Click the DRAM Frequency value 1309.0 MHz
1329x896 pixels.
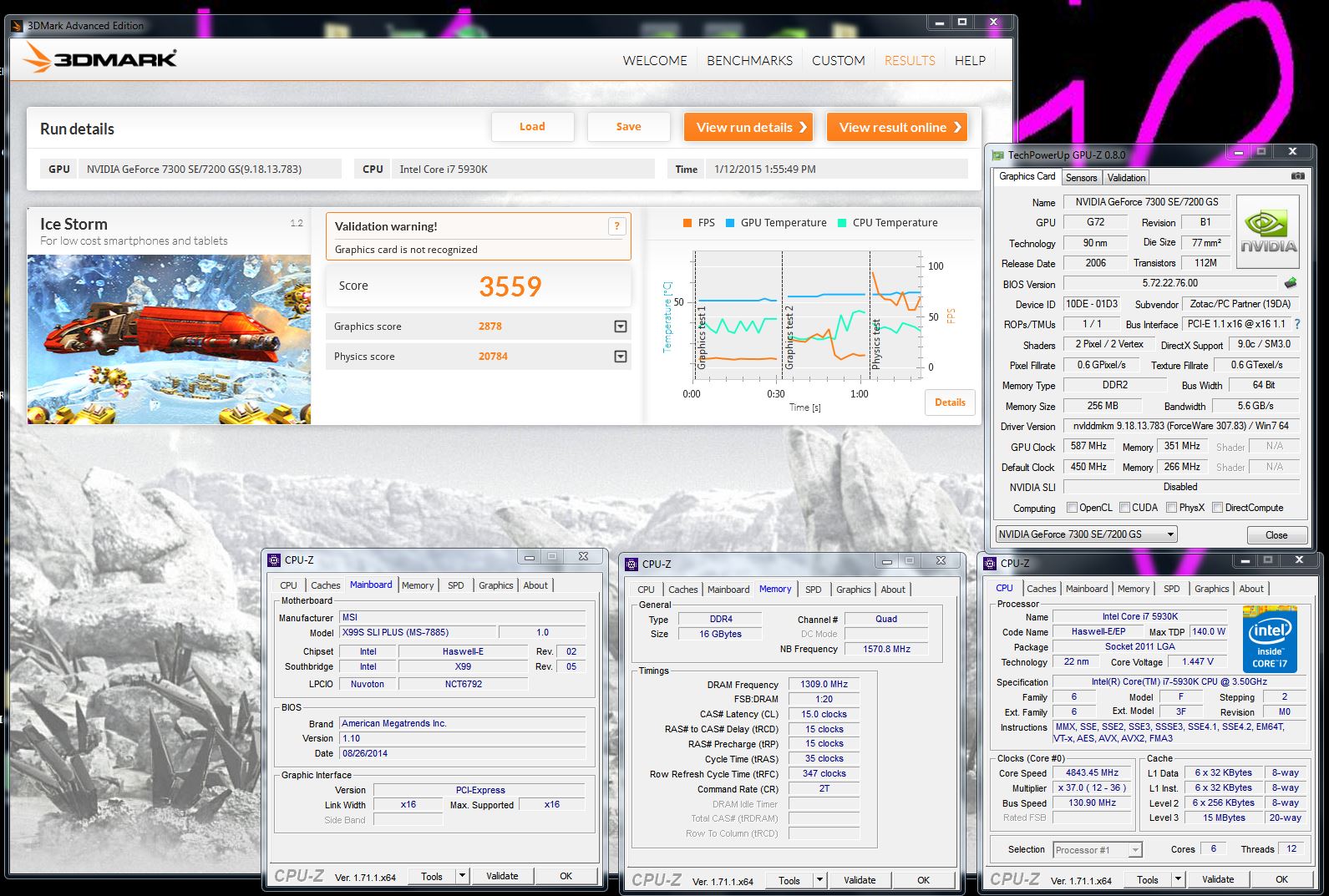824,684
